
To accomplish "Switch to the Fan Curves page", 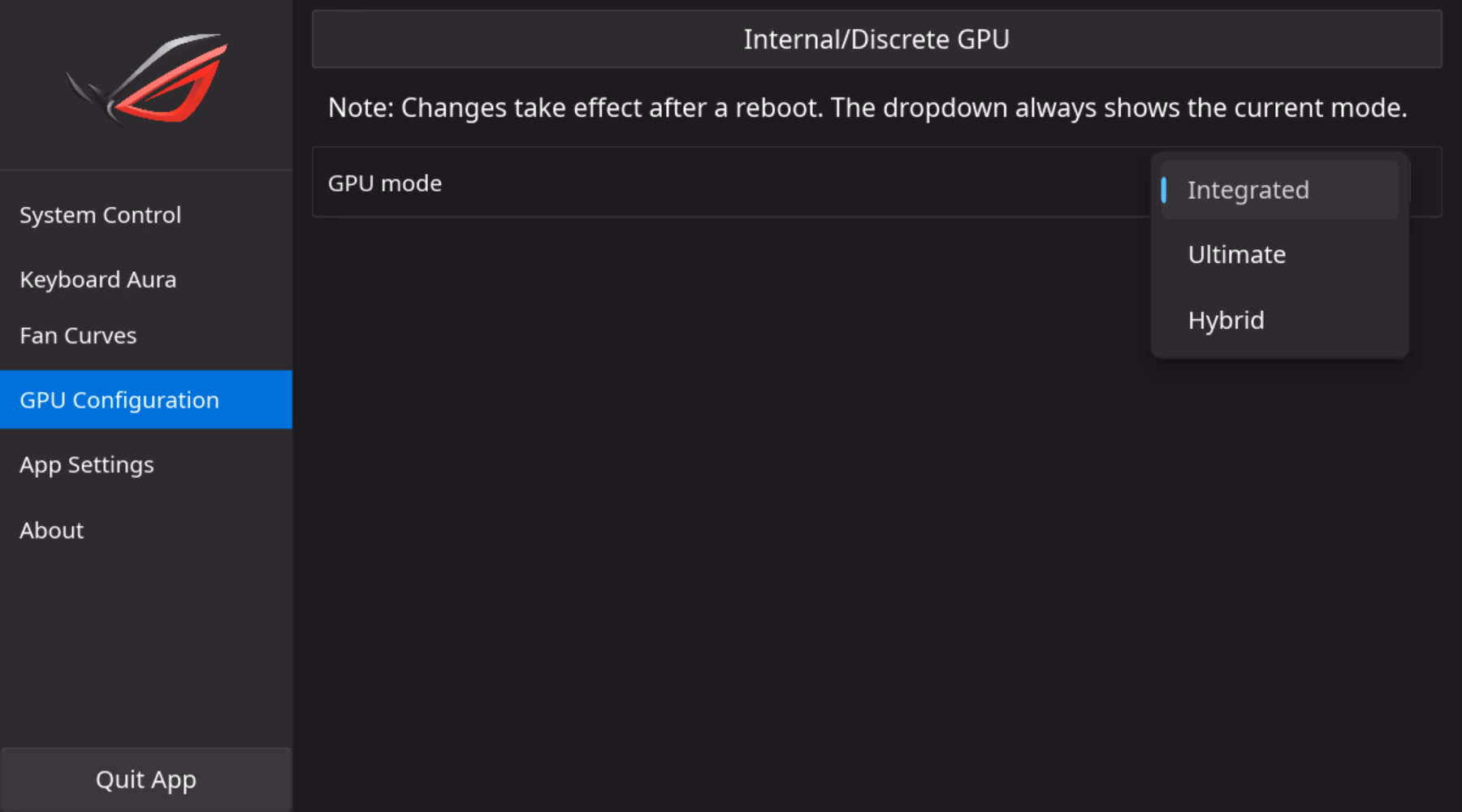I will coord(78,336).
